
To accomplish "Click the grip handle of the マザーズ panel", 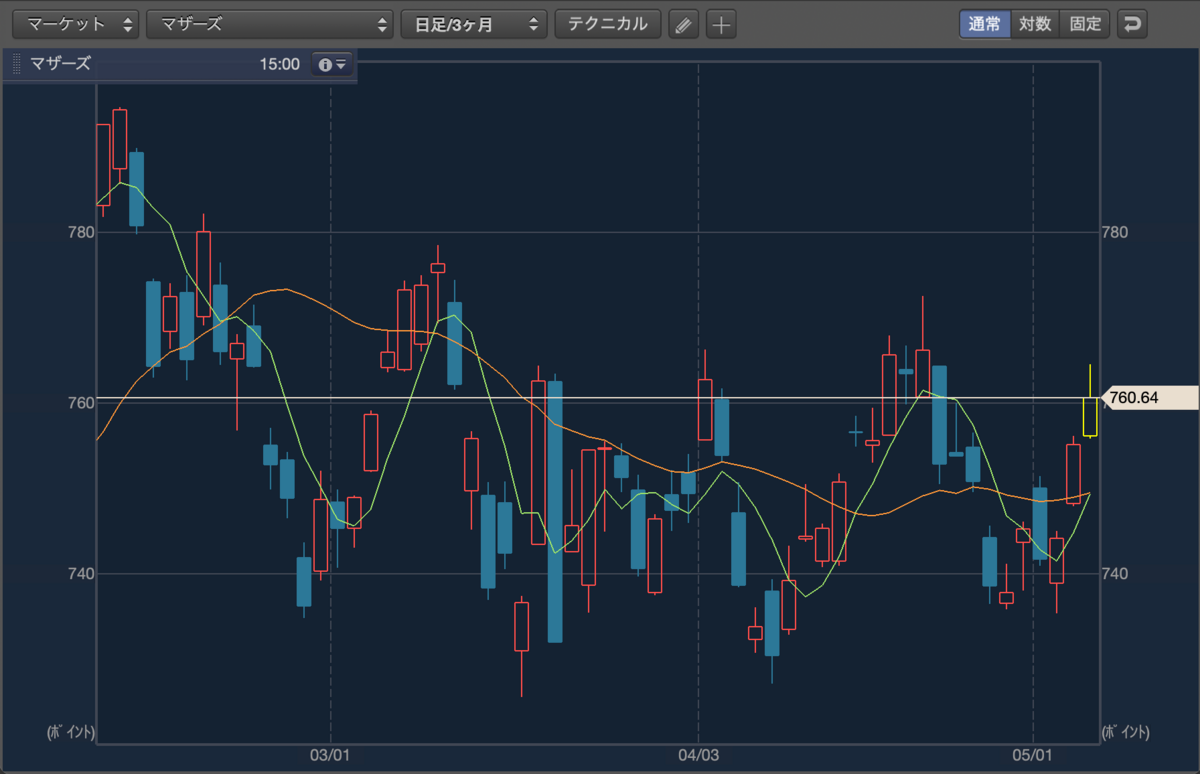I will [x=16, y=64].
